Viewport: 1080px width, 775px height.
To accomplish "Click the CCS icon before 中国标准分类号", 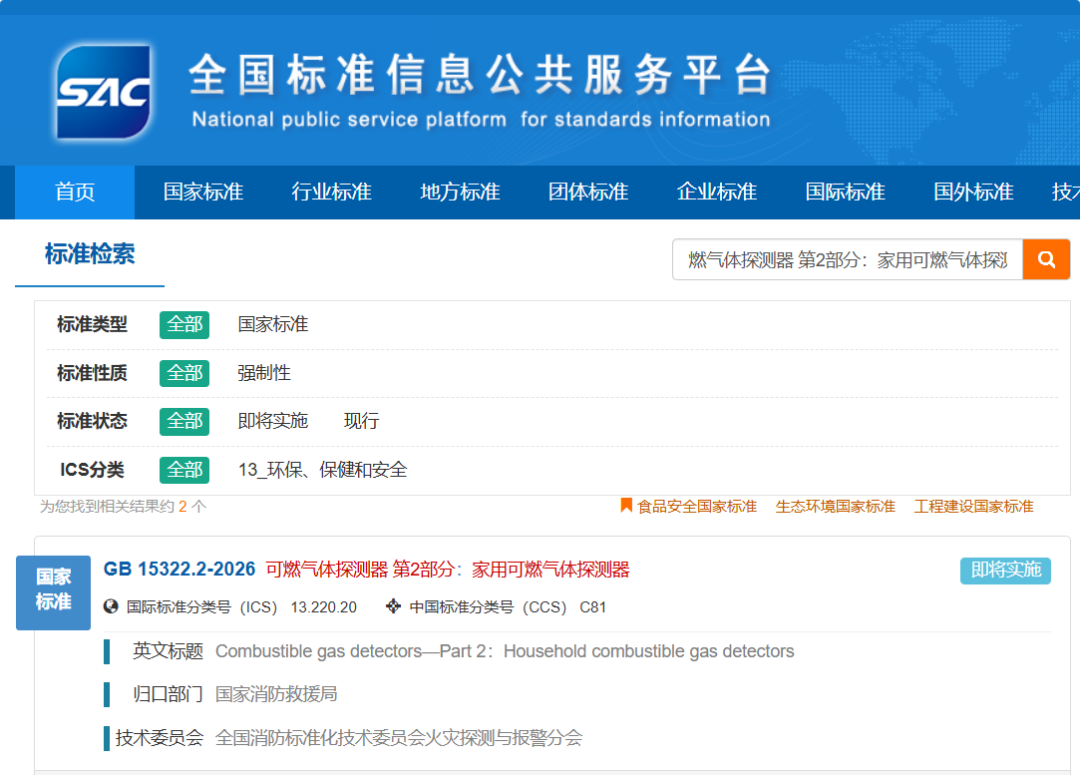I will 393,607.
